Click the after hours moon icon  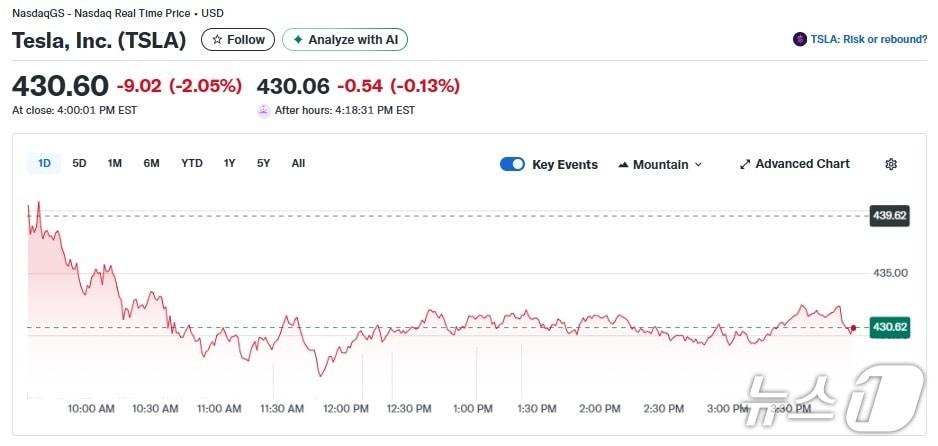[x=264, y=111]
